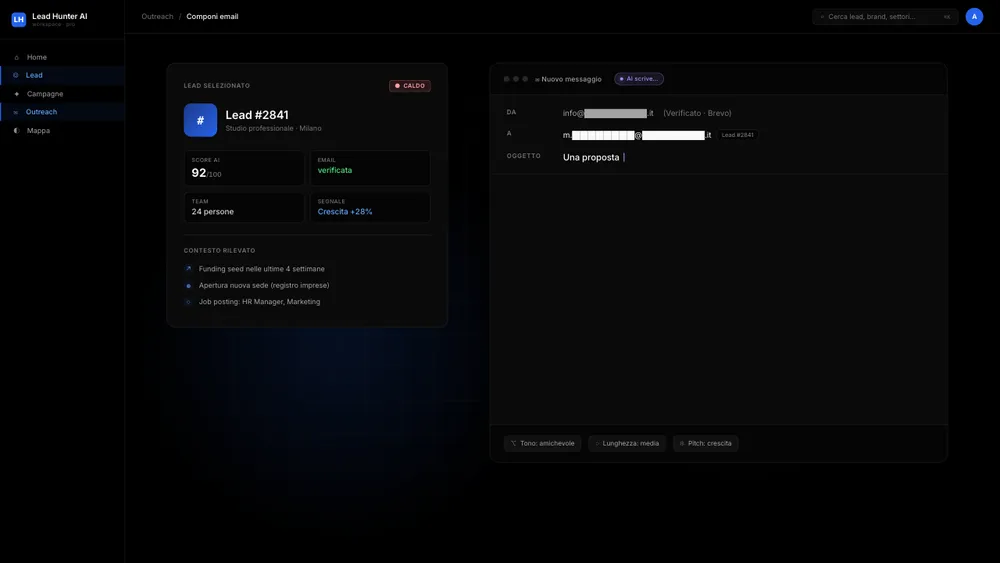Click the Lead #2841 hash avatar

(200, 120)
